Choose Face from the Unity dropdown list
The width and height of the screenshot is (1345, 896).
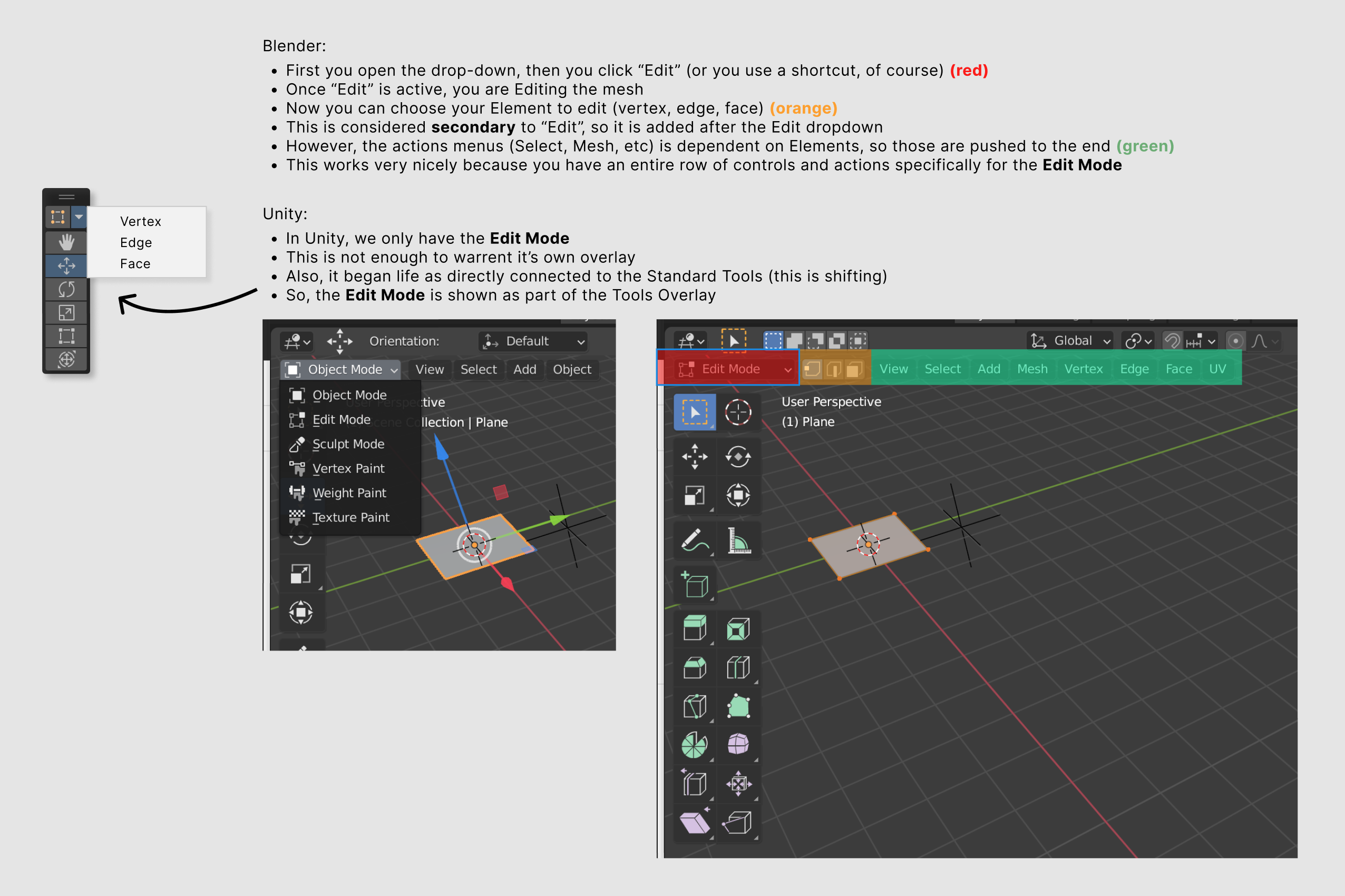[135, 263]
